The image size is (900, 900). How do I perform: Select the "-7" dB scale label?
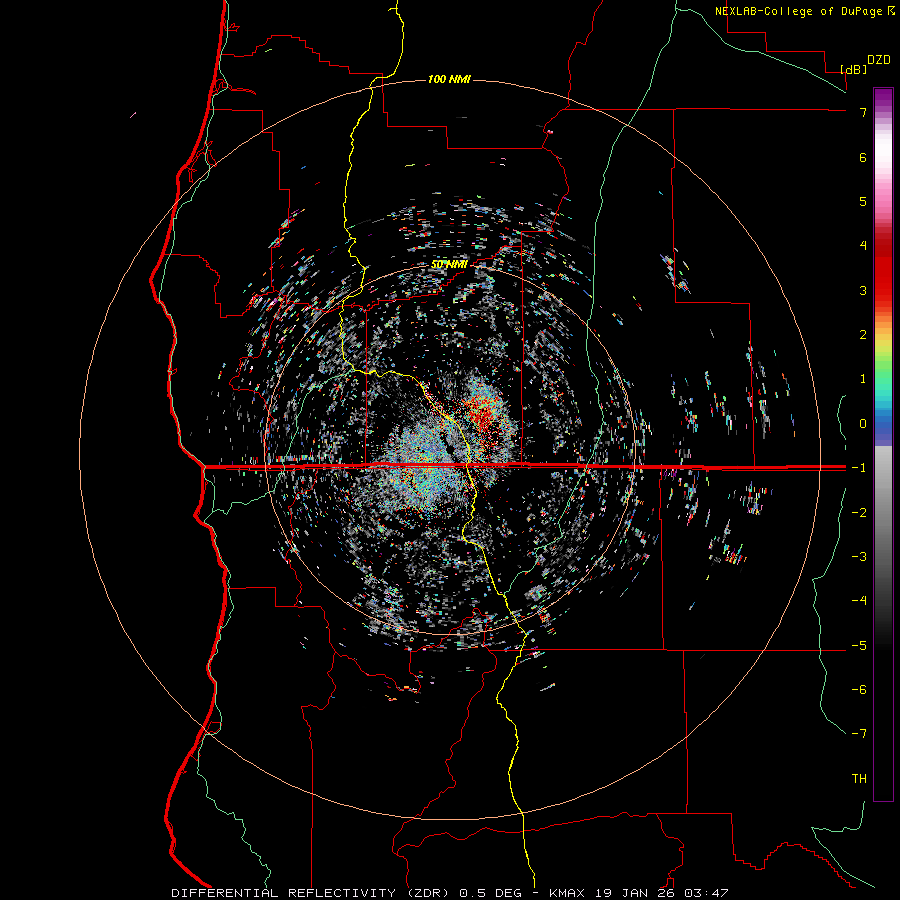coord(859,734)
